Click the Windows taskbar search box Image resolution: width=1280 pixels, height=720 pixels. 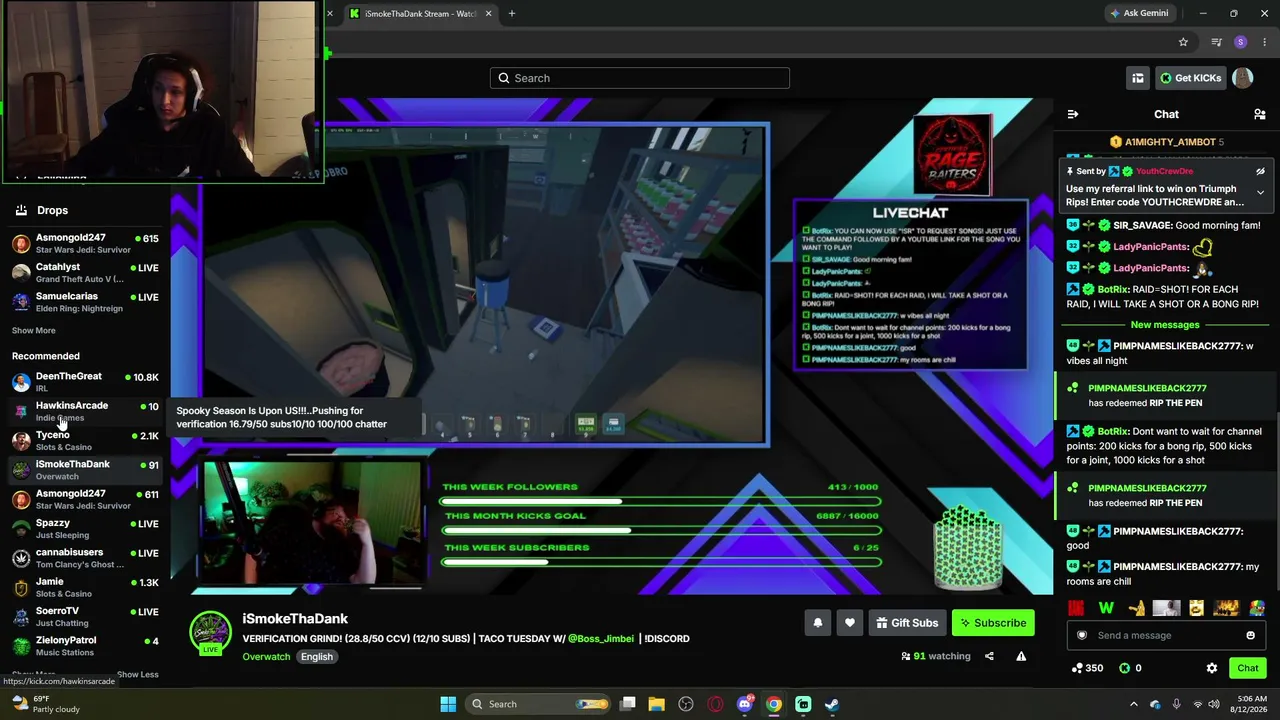point(538,704)
